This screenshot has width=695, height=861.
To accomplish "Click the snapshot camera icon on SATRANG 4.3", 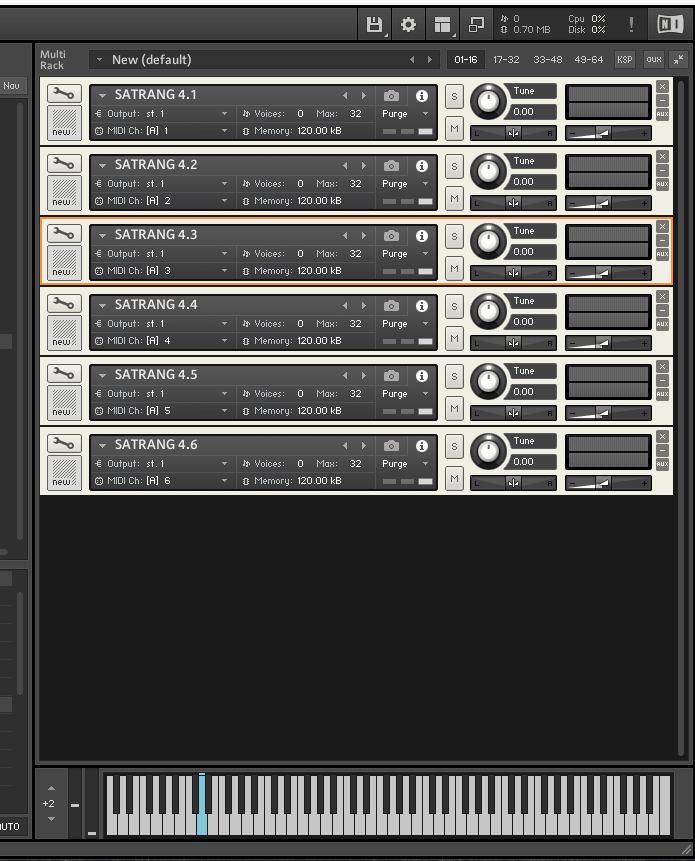I will (391, 236).
